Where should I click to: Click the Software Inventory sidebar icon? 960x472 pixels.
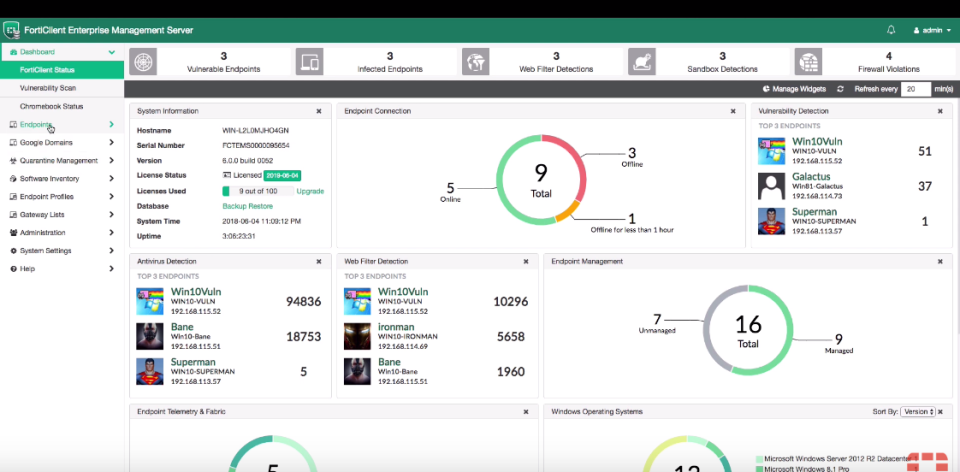click(13, 179)
